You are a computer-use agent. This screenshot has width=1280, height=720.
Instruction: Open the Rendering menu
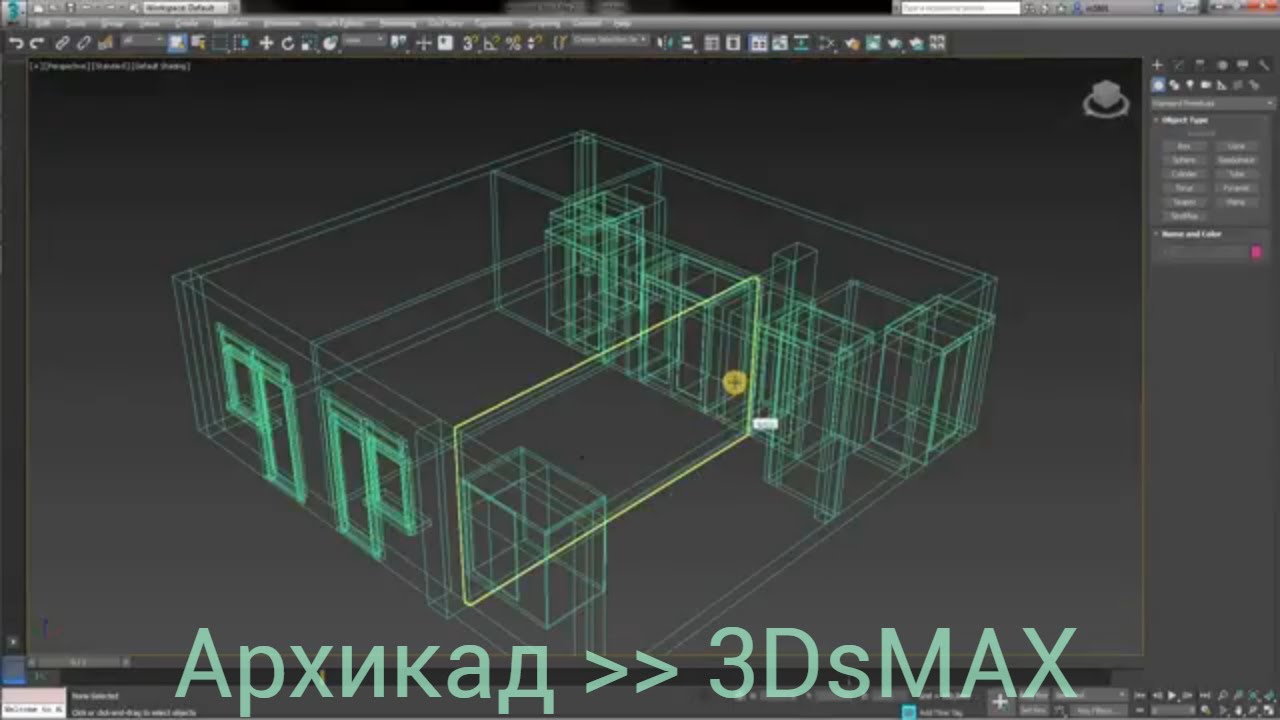pyautogui.click(x=398, y=24)
